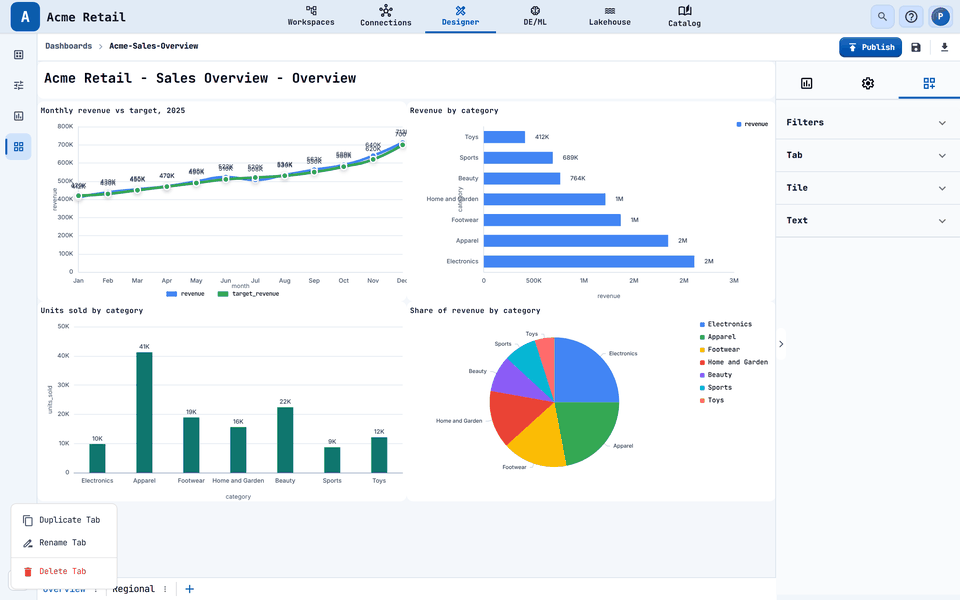Expand the Tab section in the right panel
This screenshot has height=600, width=960.
point(867,156)
